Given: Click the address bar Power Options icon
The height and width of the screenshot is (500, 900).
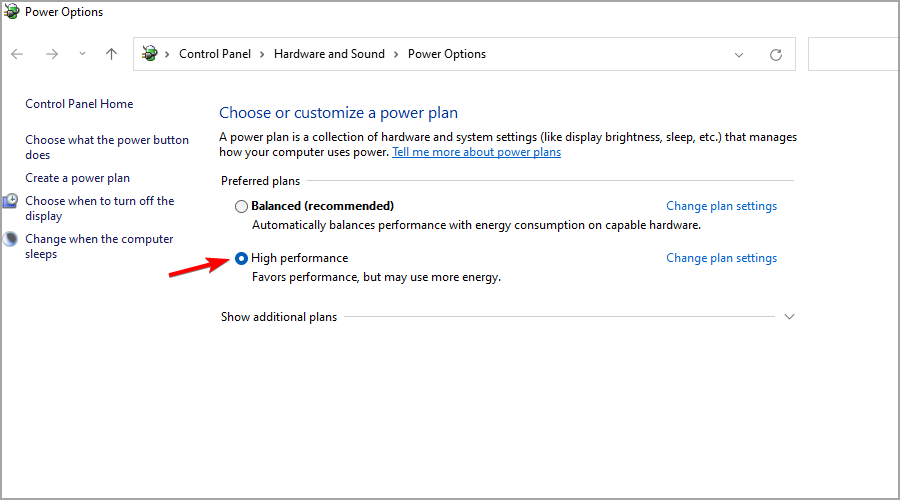Looking at the screenshot, I should (x=150, y=54).
